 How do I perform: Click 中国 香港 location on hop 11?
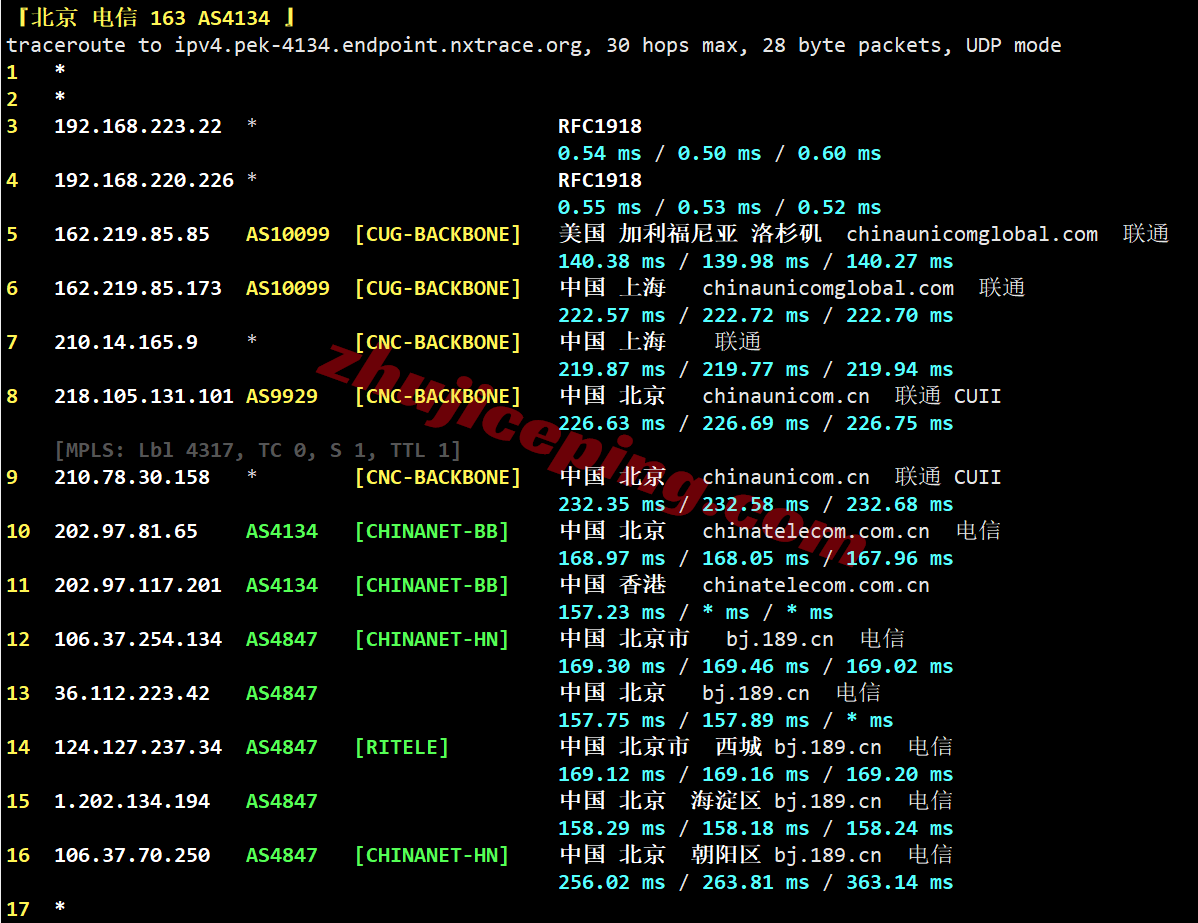(x=613, y=585)
